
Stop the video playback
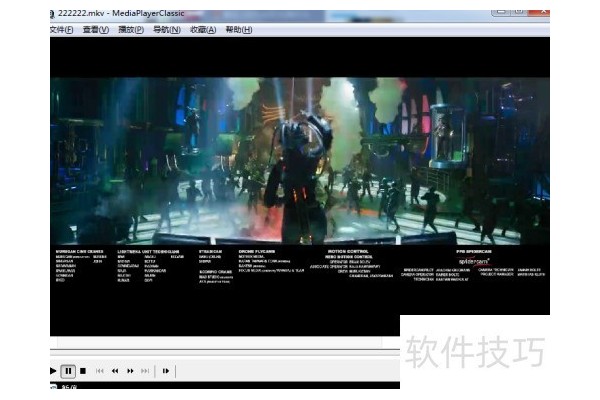click(x=83, y=371)
